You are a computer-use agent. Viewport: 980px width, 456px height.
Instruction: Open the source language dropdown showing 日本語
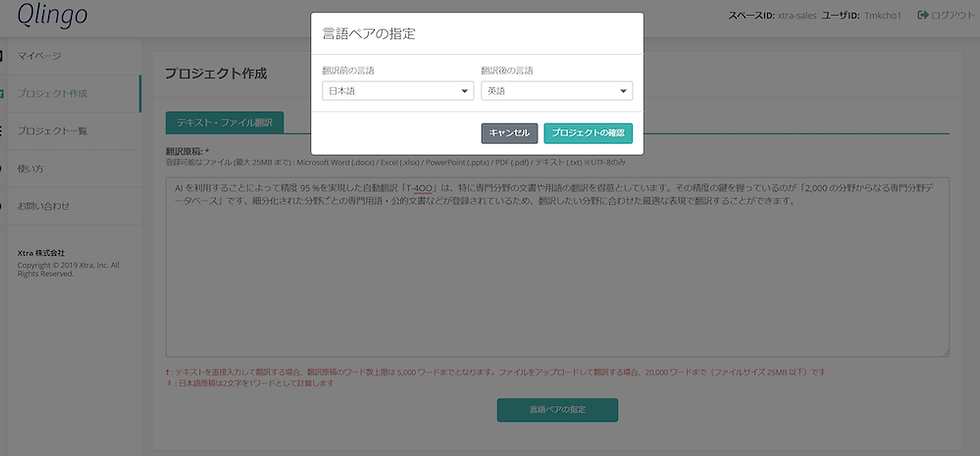click(x=398, y=91)
